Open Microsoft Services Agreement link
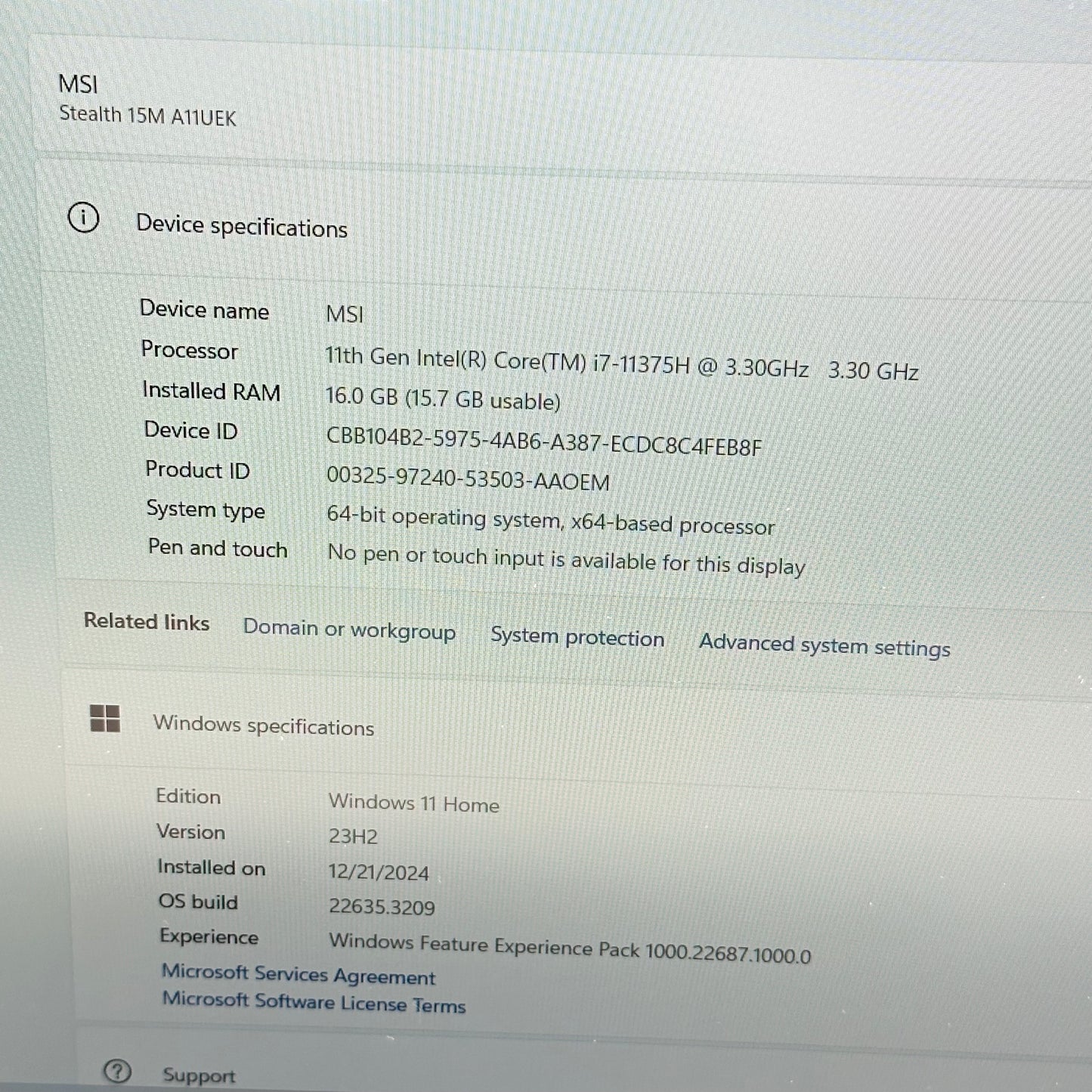This screenshot has height=1092, width=1092. click(299, 974)
